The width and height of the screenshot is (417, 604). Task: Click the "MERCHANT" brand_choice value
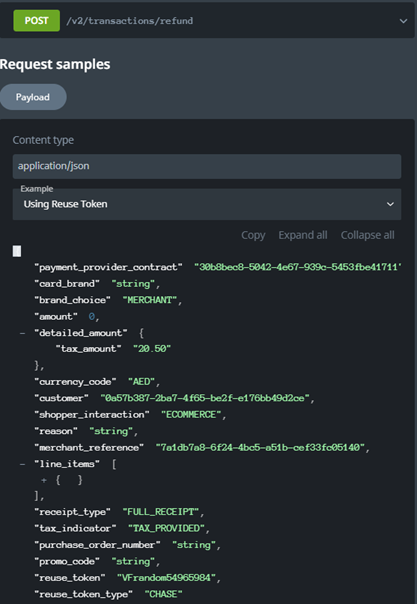[150, 300]
